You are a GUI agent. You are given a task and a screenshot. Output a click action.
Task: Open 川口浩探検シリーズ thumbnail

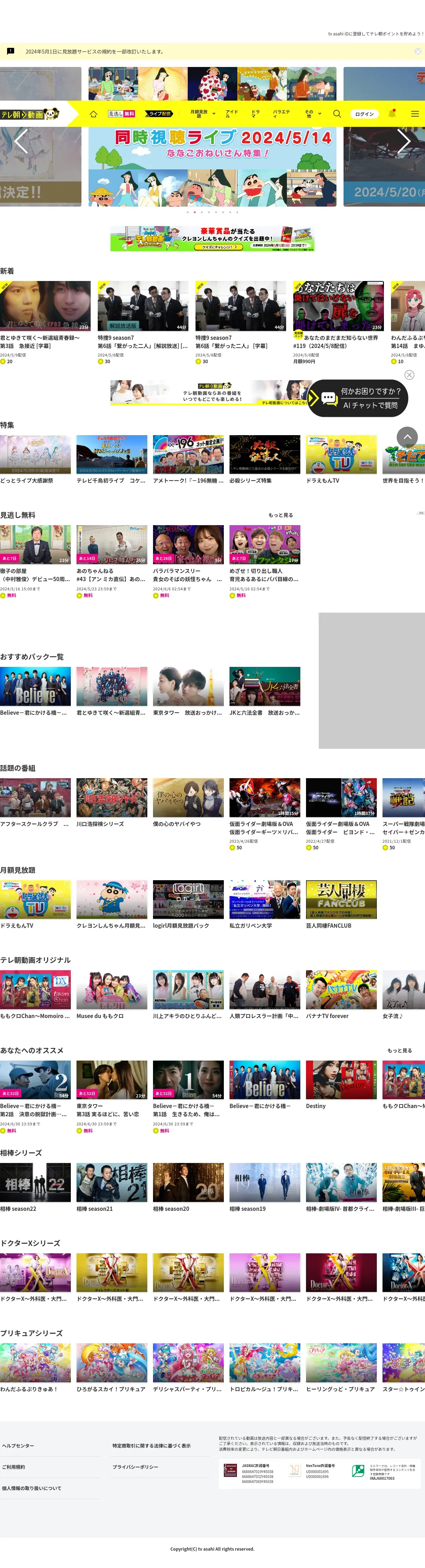point(112,797)
